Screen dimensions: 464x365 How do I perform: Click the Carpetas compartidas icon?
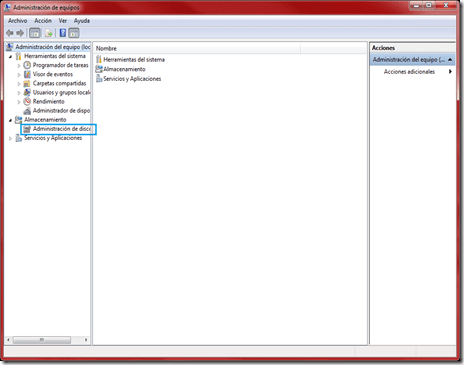click(x=27, y=83)
